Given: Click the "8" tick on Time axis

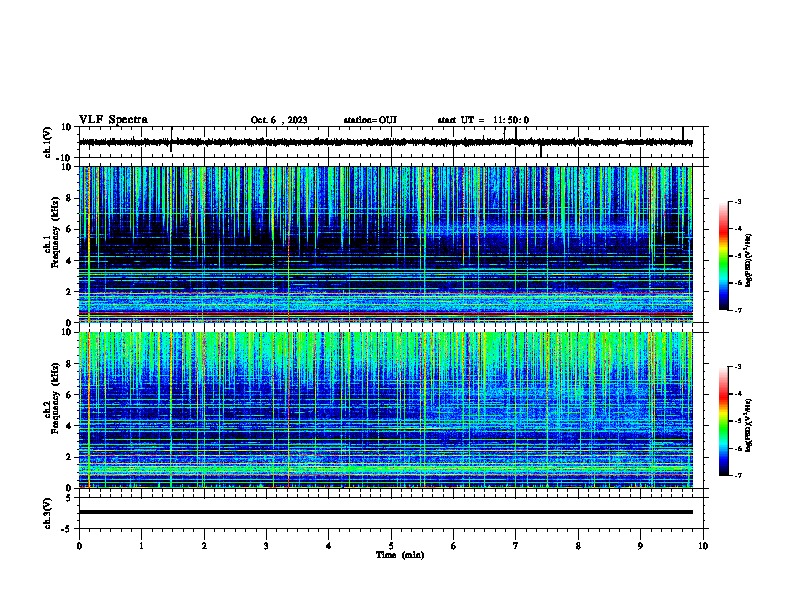Looking at the screenshot, I should (x=578, y=546).
